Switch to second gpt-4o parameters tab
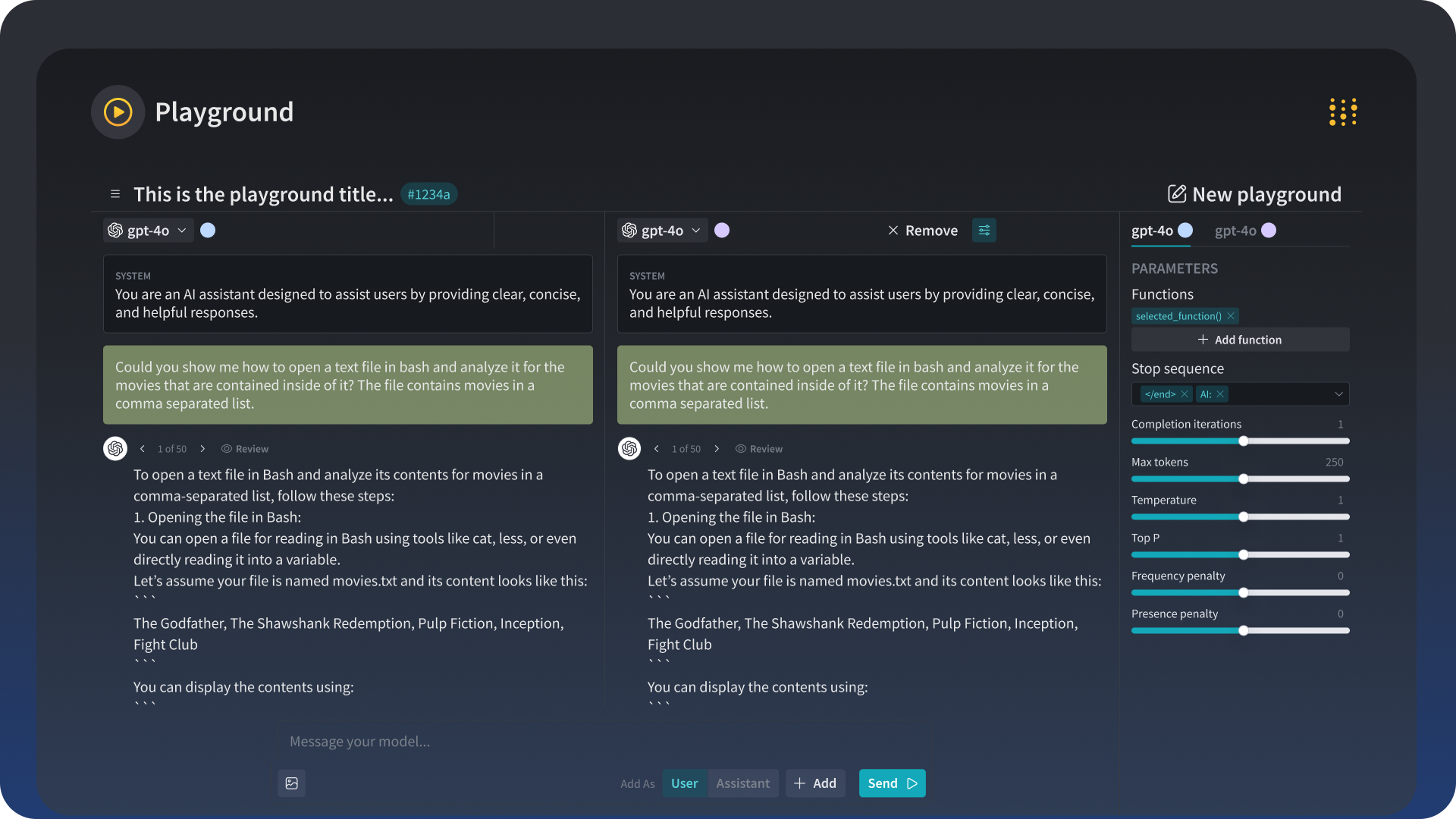 click(1244, 231)
